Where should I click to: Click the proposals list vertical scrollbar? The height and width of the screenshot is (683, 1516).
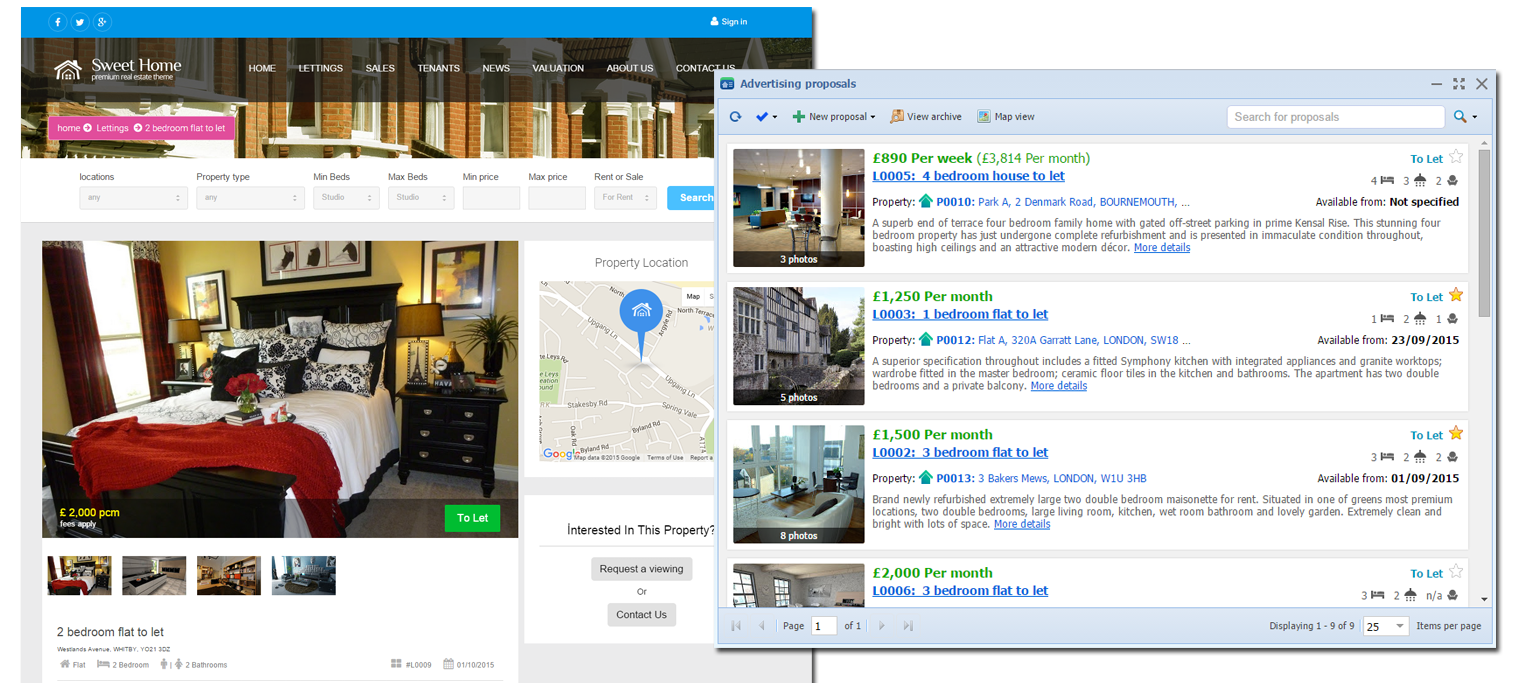[x=1483, y=230]
